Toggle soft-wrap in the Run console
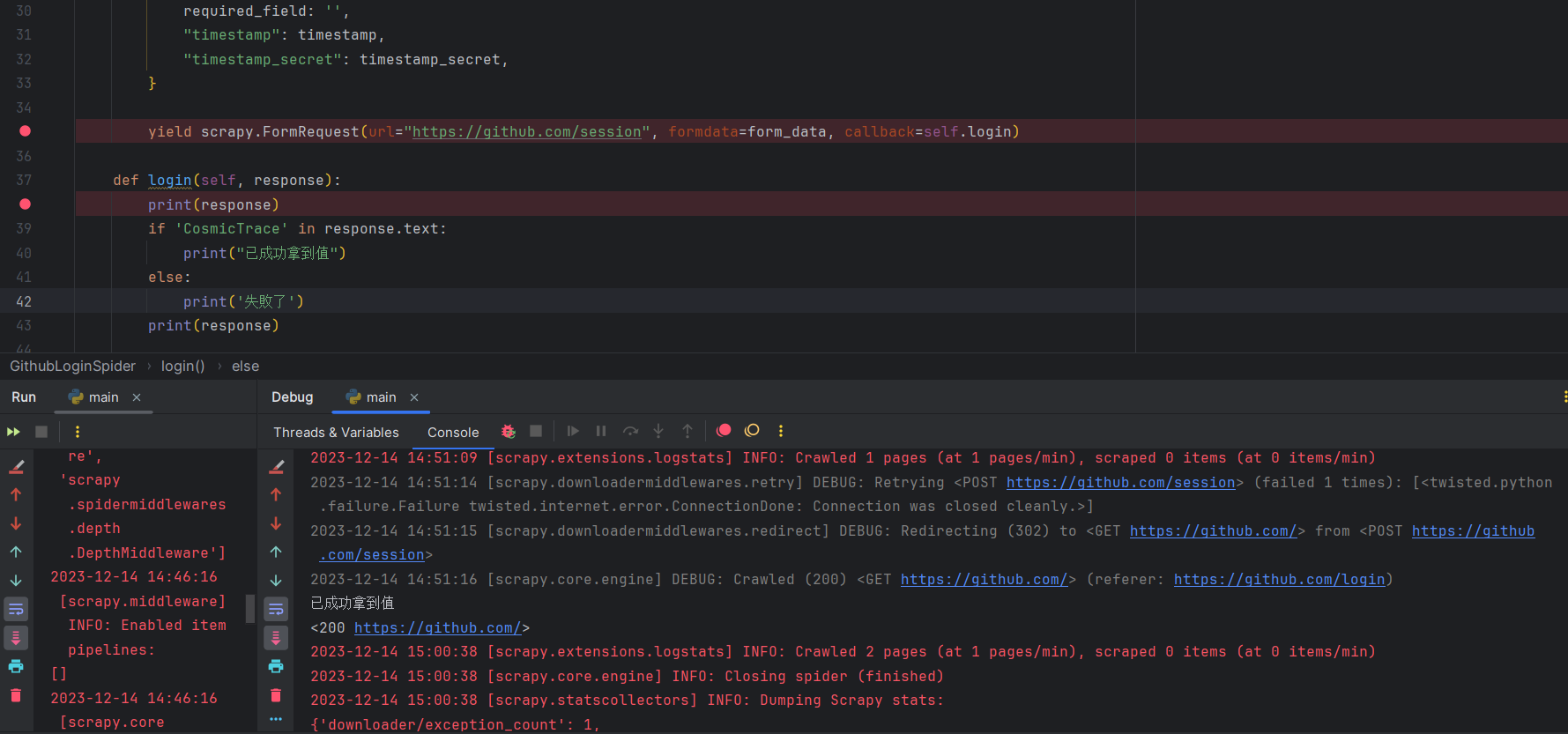This screenshot has height=734, width=1568. click(16, 609)
